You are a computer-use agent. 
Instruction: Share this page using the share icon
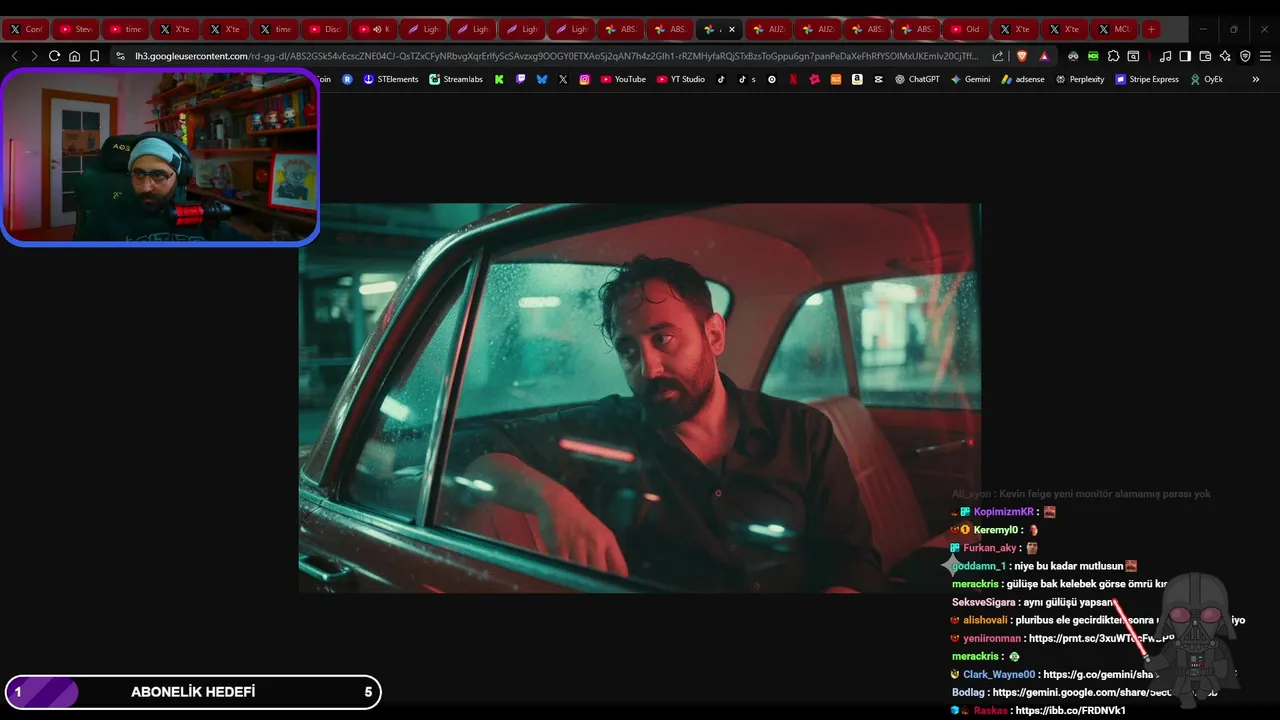[998, 56]
